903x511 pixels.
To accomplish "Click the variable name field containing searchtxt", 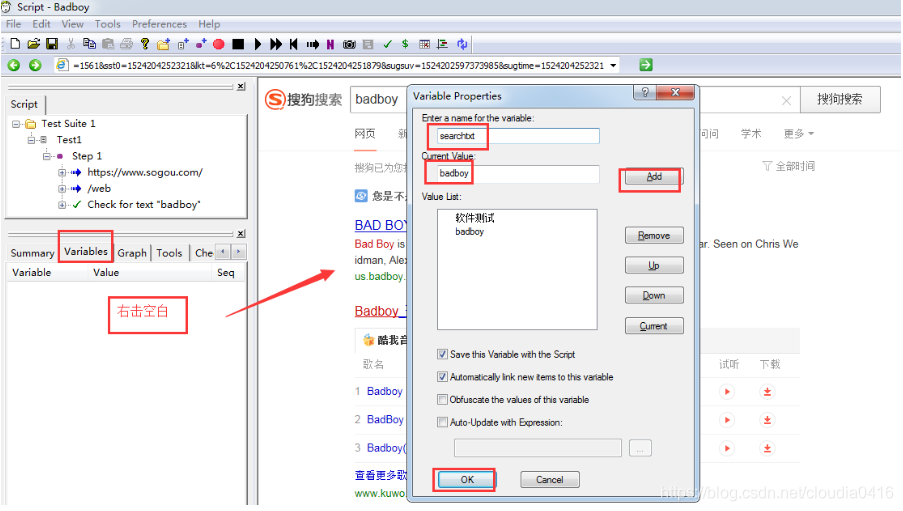I will 517,136.
